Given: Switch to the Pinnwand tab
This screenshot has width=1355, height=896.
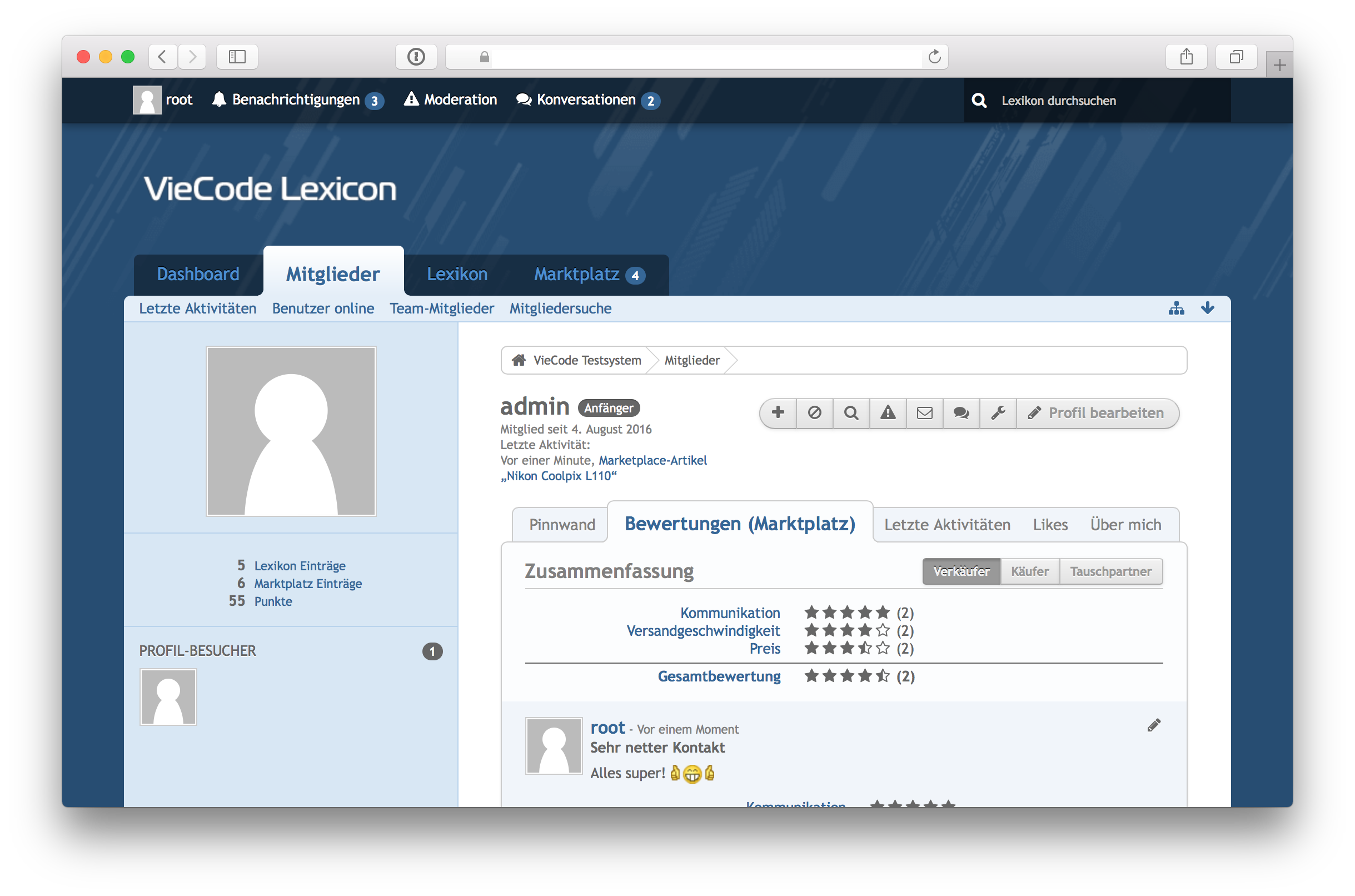Looking at the screenshot, I should [x=561, y=525].
